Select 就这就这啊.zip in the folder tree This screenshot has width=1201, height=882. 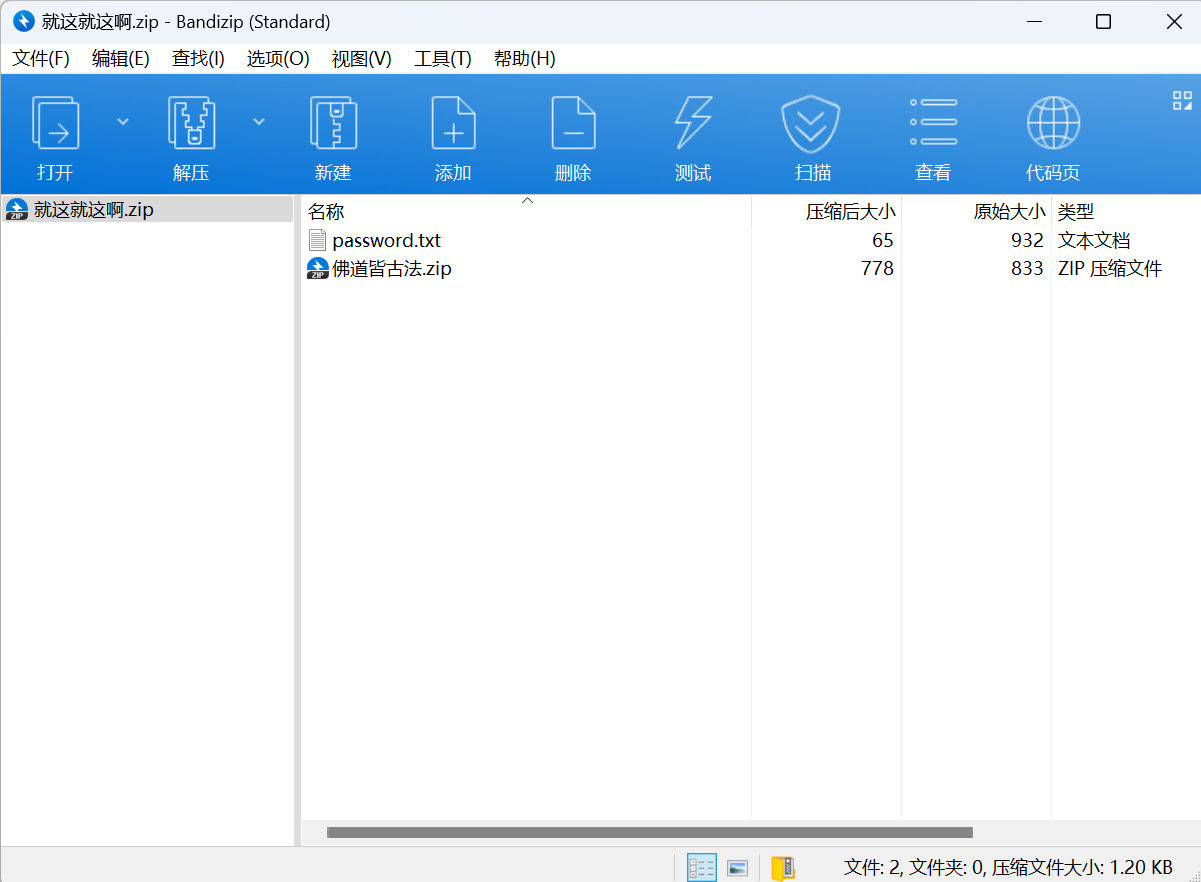[x=147, y=209]
